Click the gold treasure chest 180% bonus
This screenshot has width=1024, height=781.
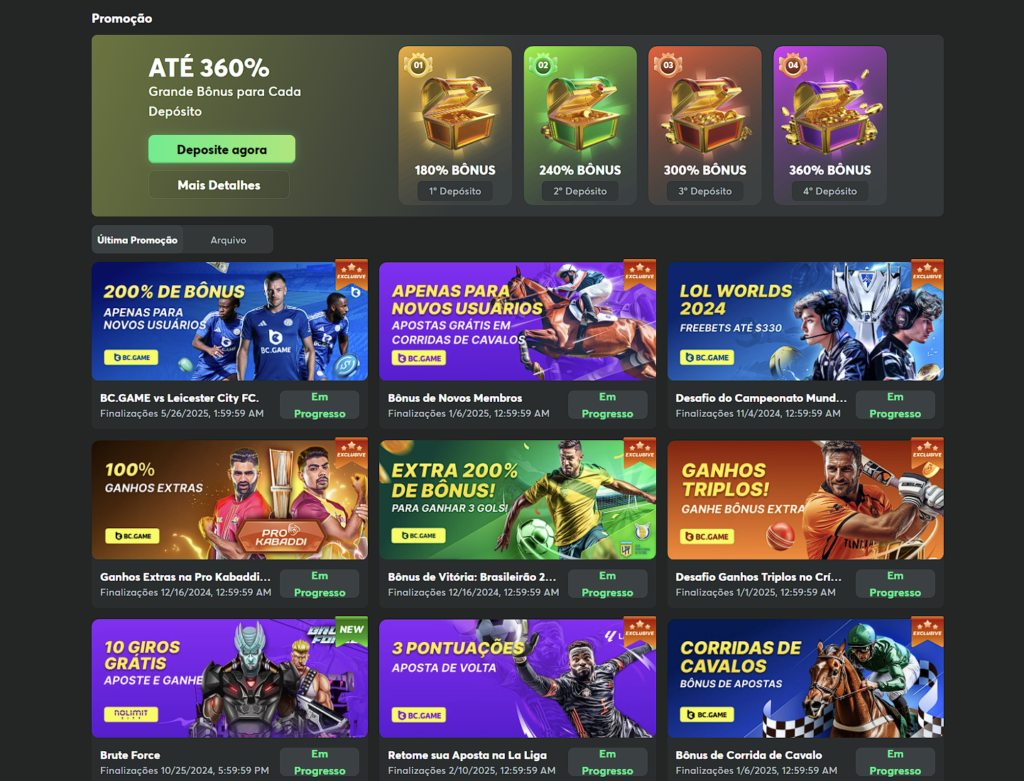(455, 125)
